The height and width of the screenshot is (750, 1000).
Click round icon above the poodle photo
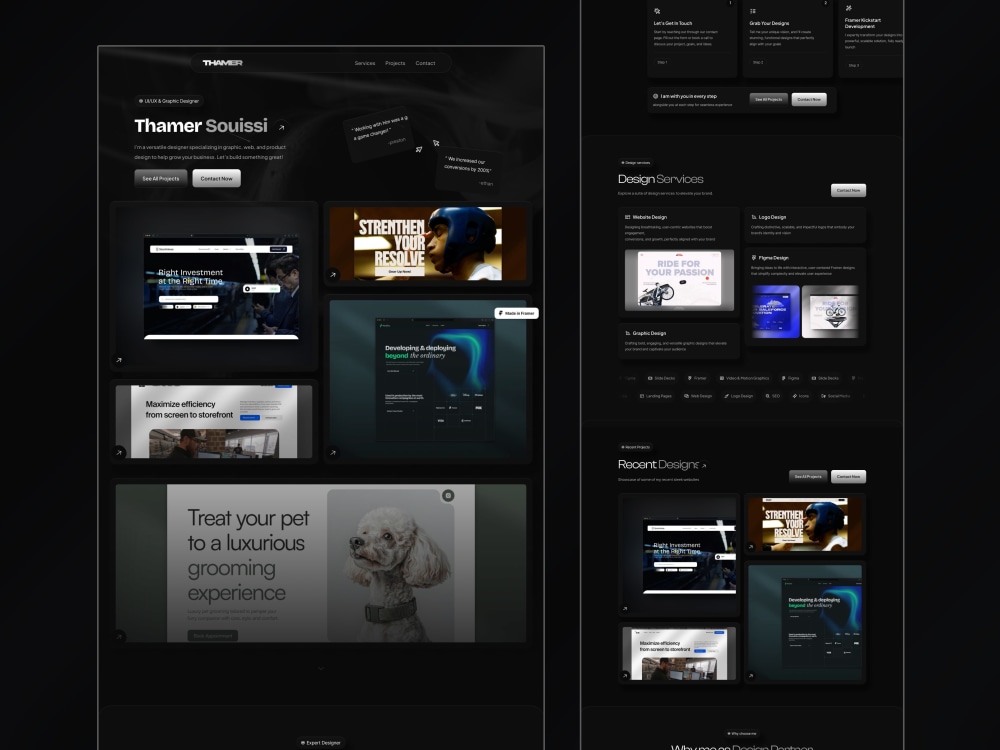point(448,496)
